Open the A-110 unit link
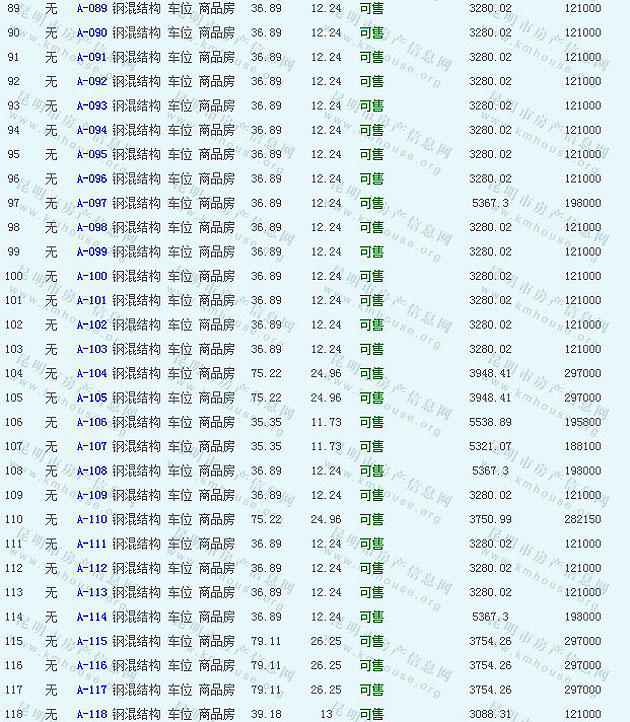630x722 pixels. point(91,519)
